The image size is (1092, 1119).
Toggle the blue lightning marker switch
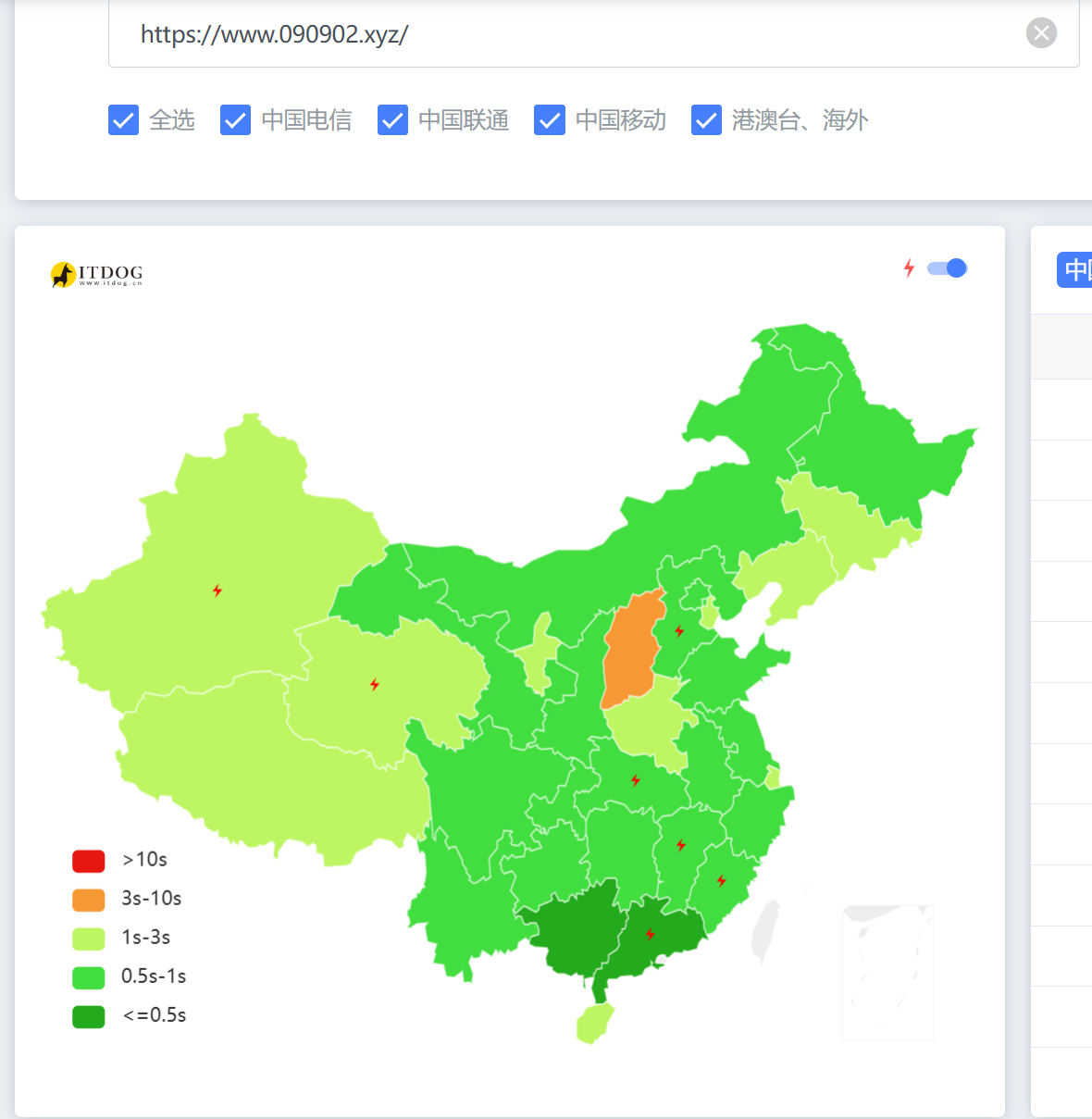(x=947, y=268)
